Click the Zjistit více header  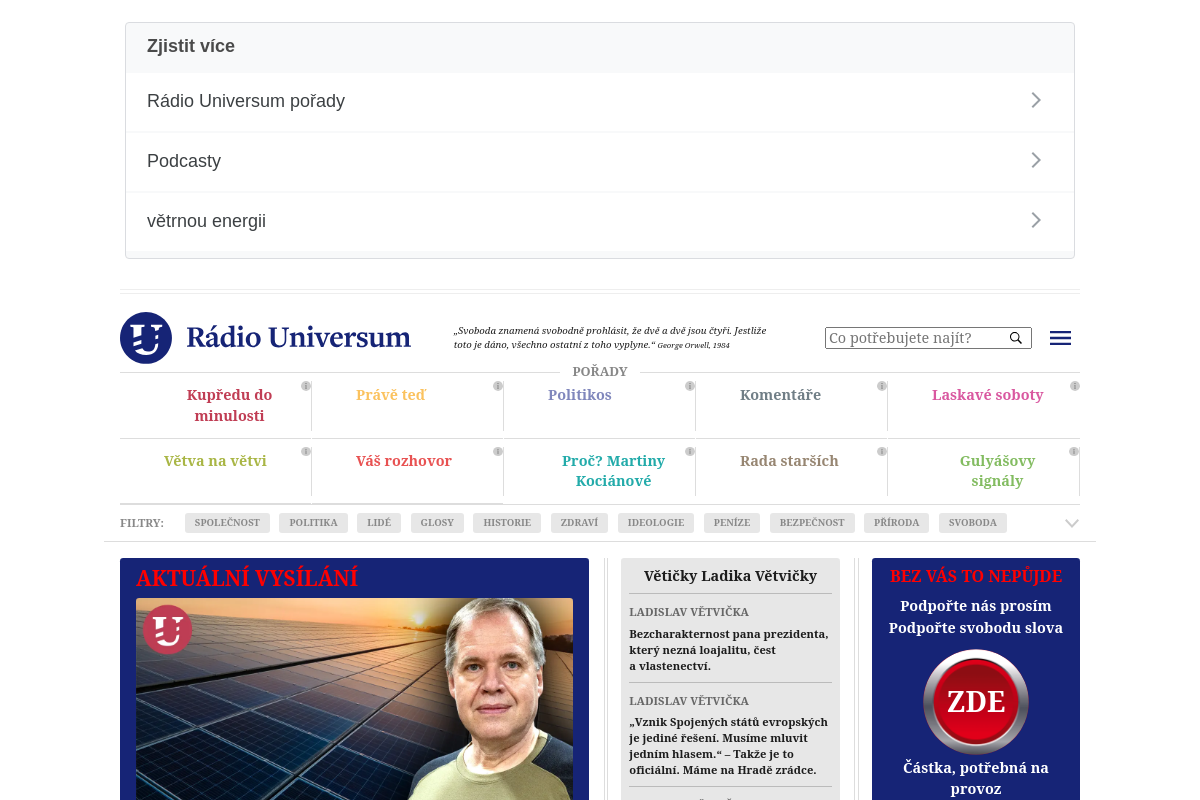tap(191, 46)
